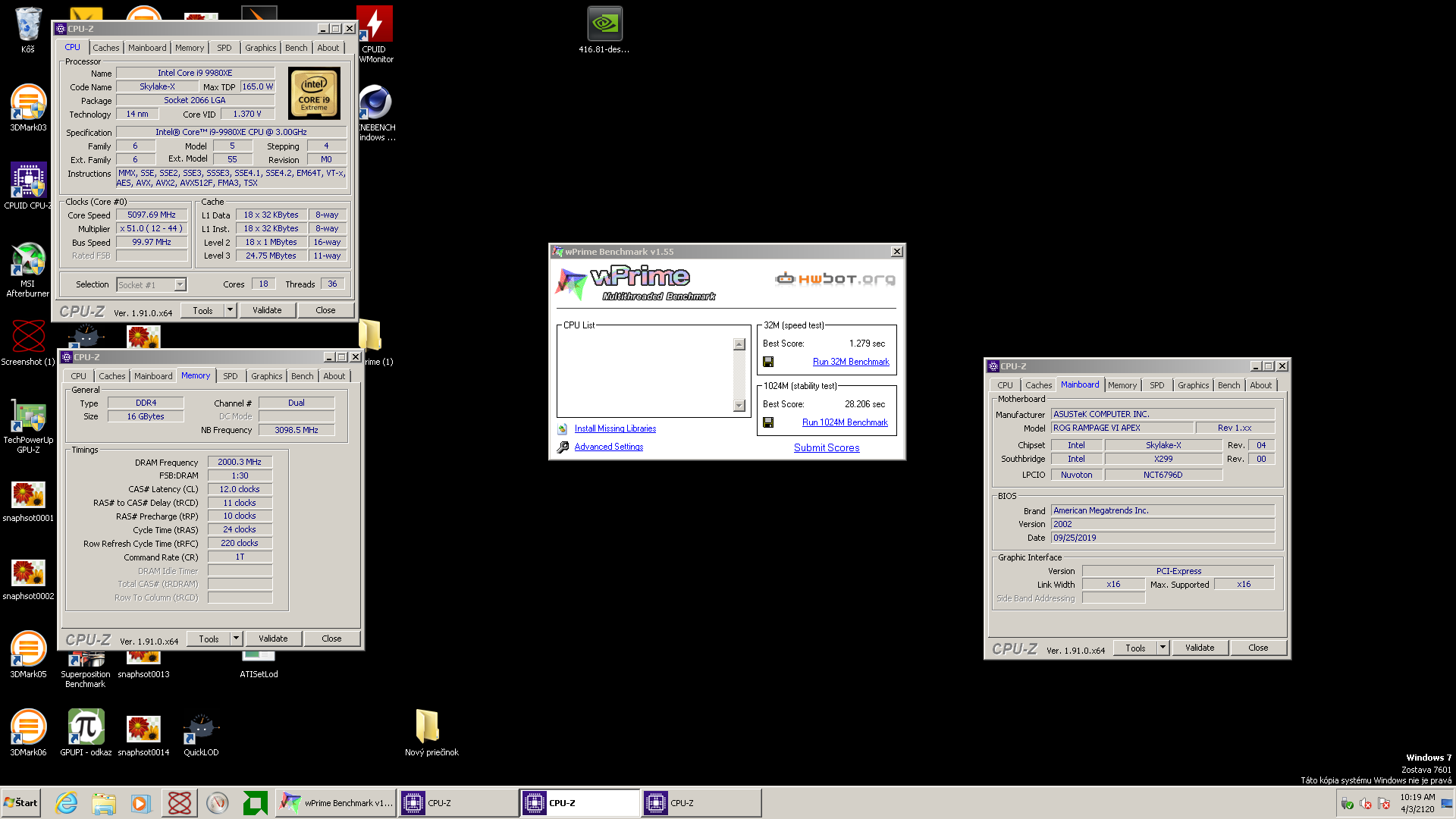
Task: Open the ATISetLod desktop icon
Action: pyautogui.click(x=259, y=664)
